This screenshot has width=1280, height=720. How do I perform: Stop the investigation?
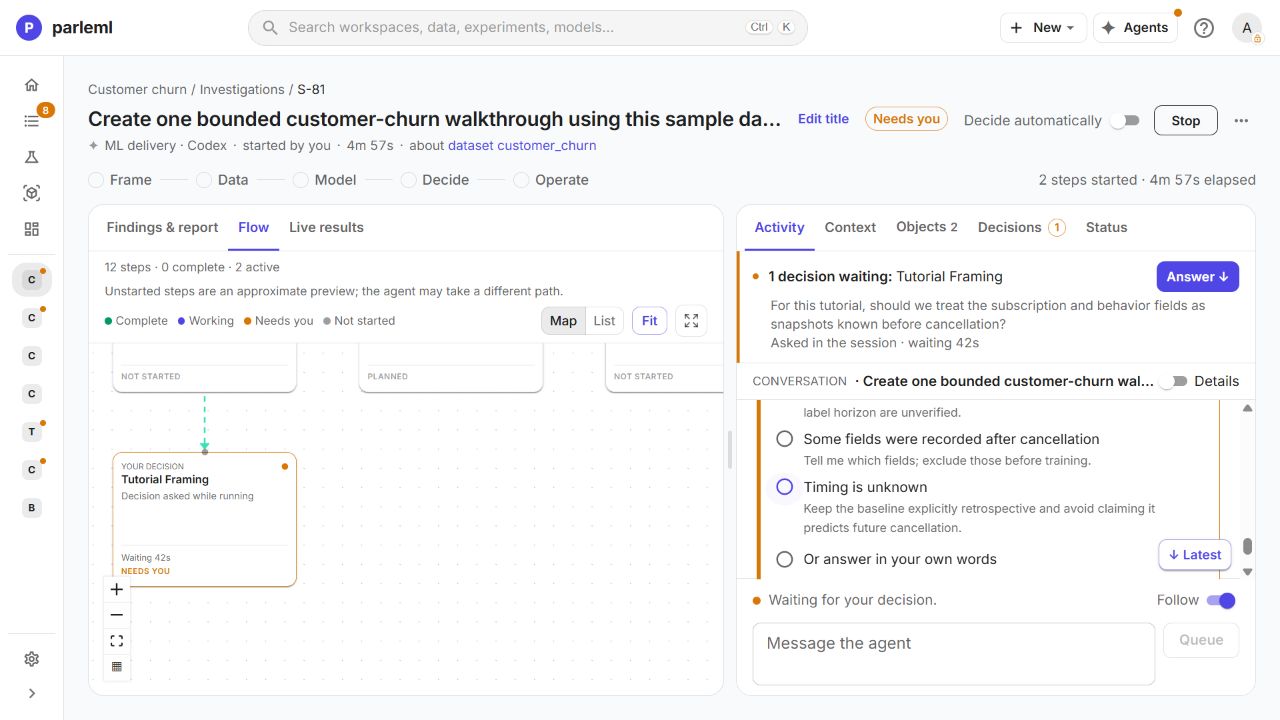(1186, 120)
